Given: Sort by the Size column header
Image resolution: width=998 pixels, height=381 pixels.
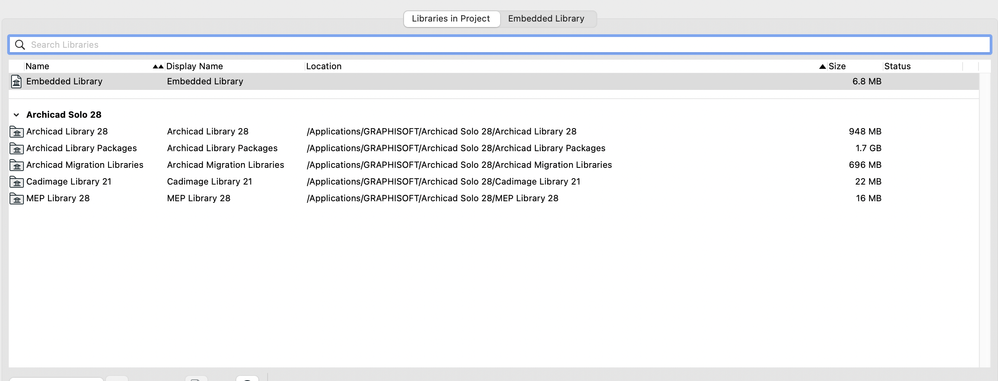Looking at the screenshot, I should click(x=837, y=66).
